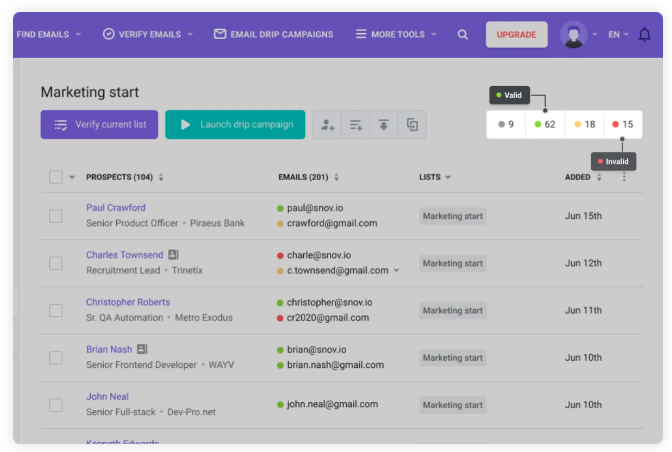672x452 pixels.
Task: Open the three-dot column options menu
Action: 624,177
